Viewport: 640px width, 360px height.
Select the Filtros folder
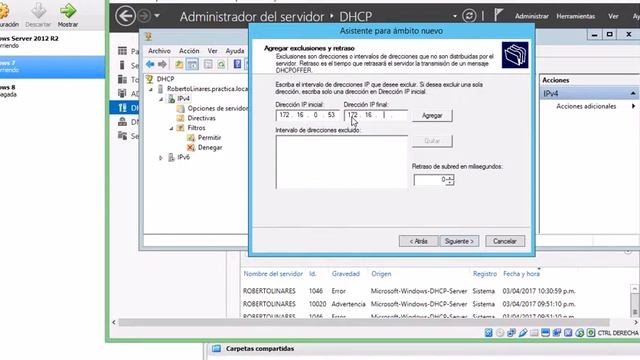pyautogui.click(x=196, y=128)
